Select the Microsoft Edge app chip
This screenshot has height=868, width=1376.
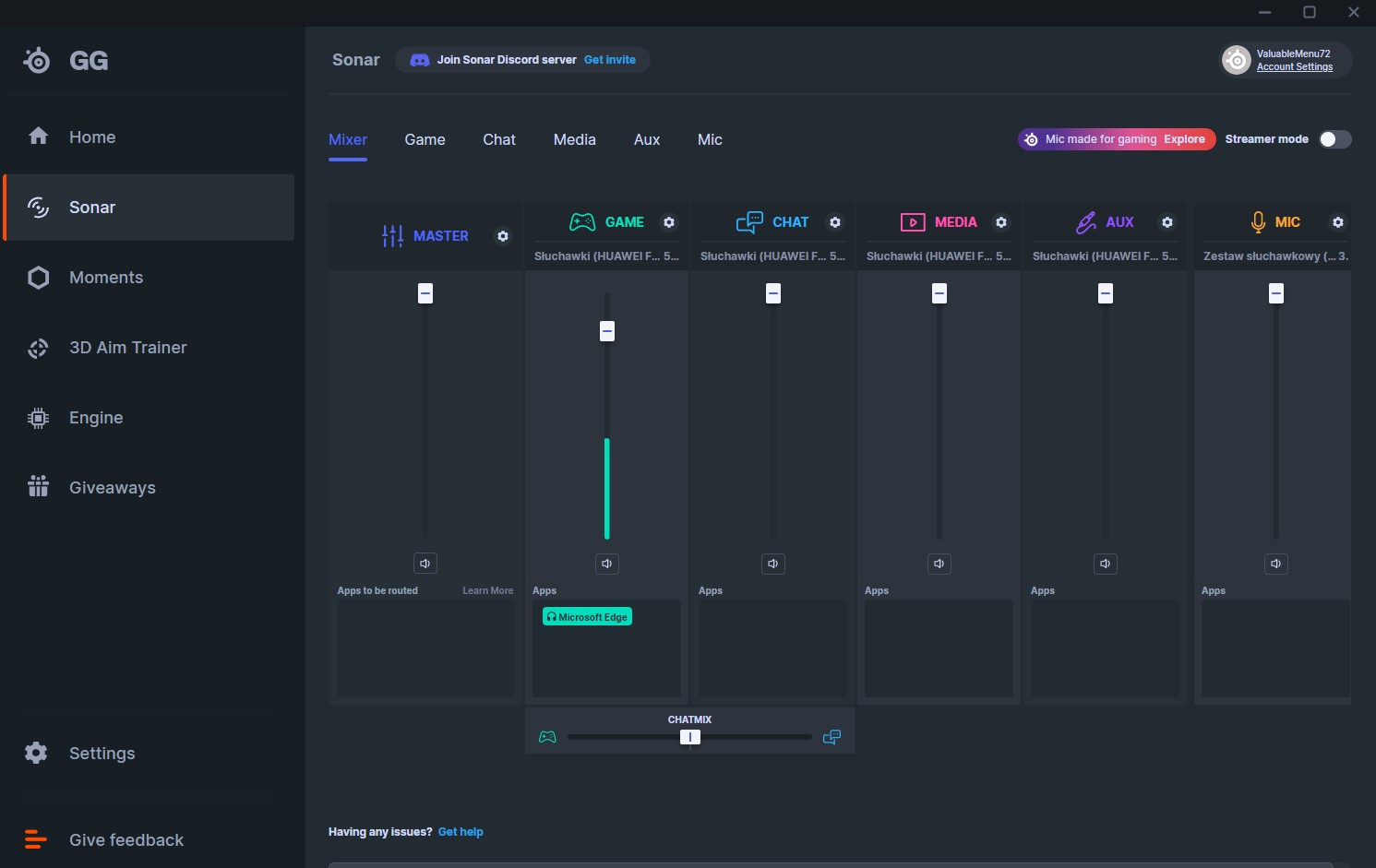pyautogui.click(x=587, y=617)
